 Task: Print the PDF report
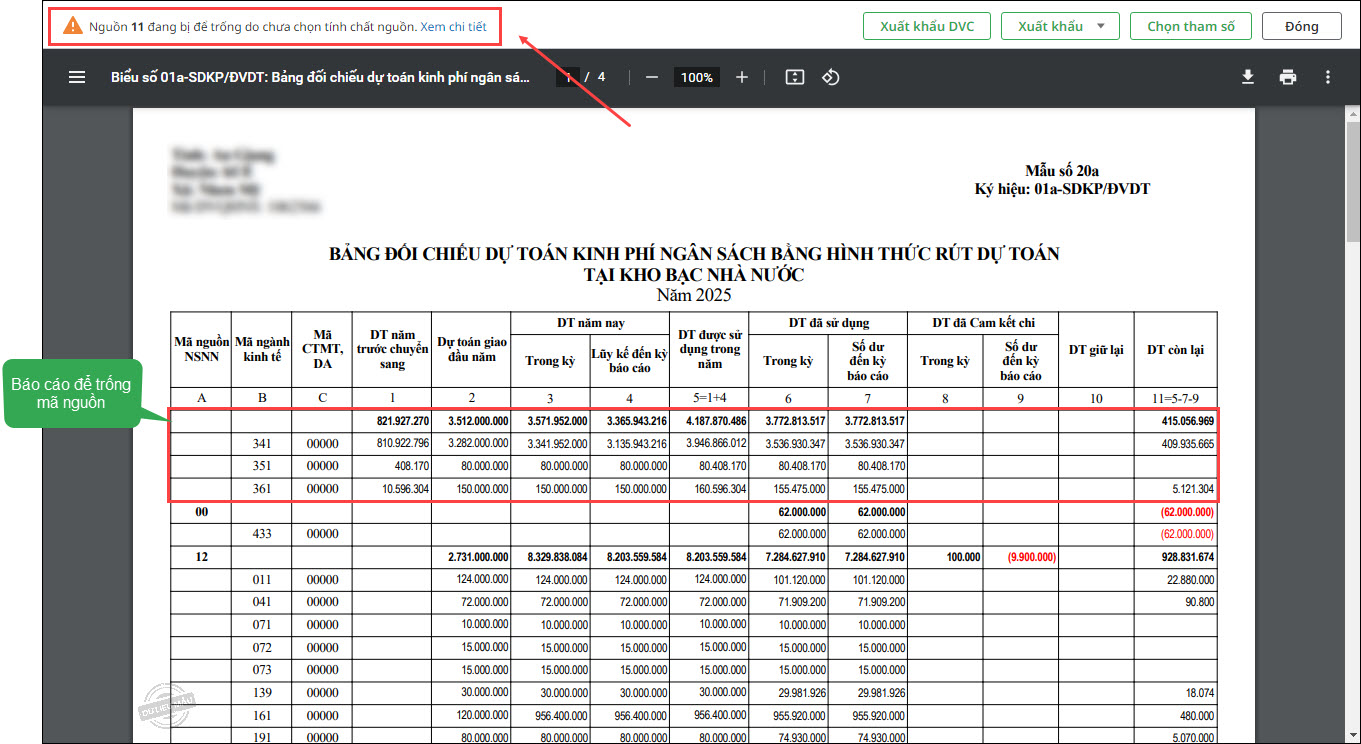(x=1288, y=77)
